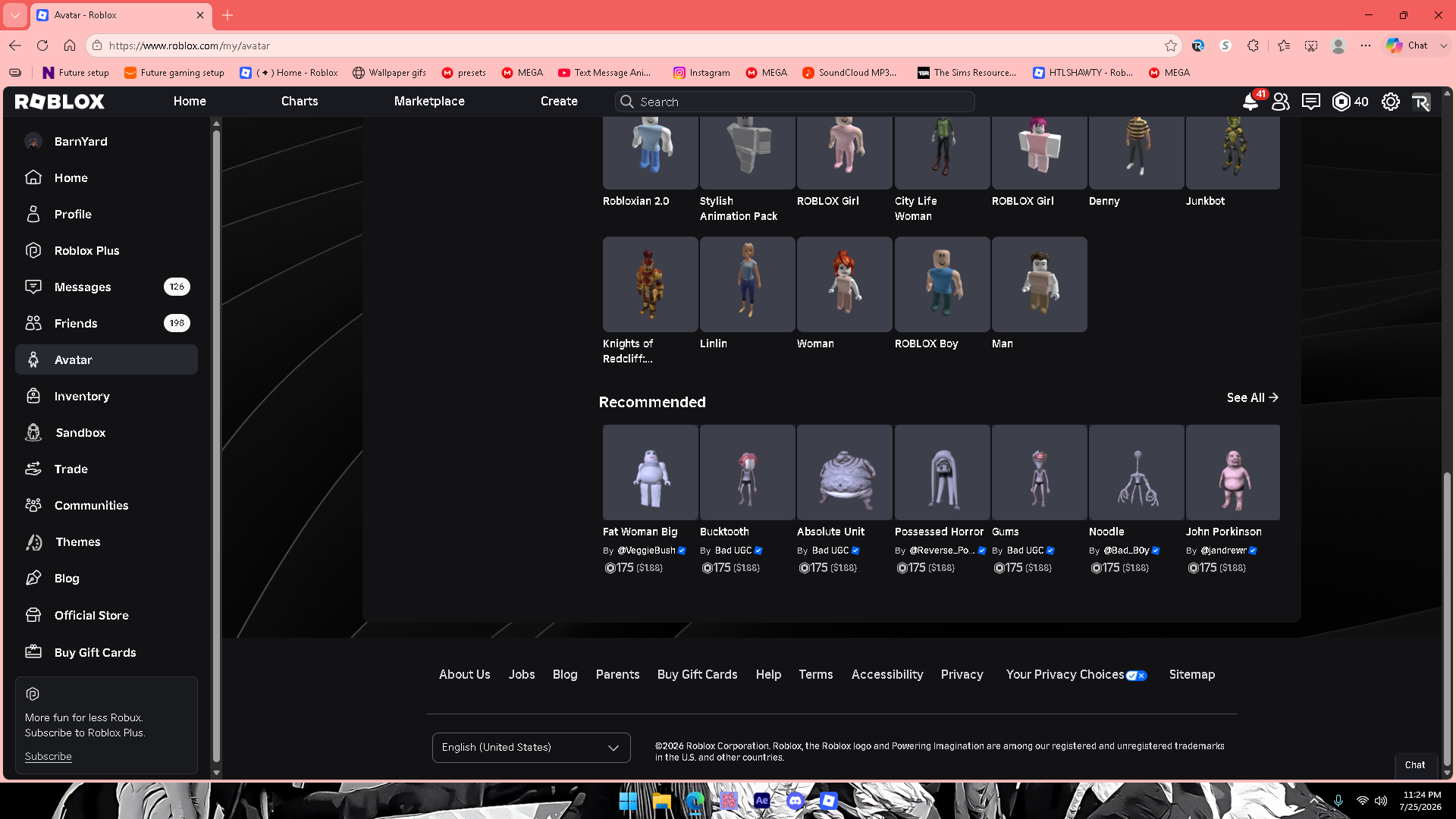The image size is (1456, 819).
Task: Open Buy Gift Cards in sidebar
Action: point(106,652)
